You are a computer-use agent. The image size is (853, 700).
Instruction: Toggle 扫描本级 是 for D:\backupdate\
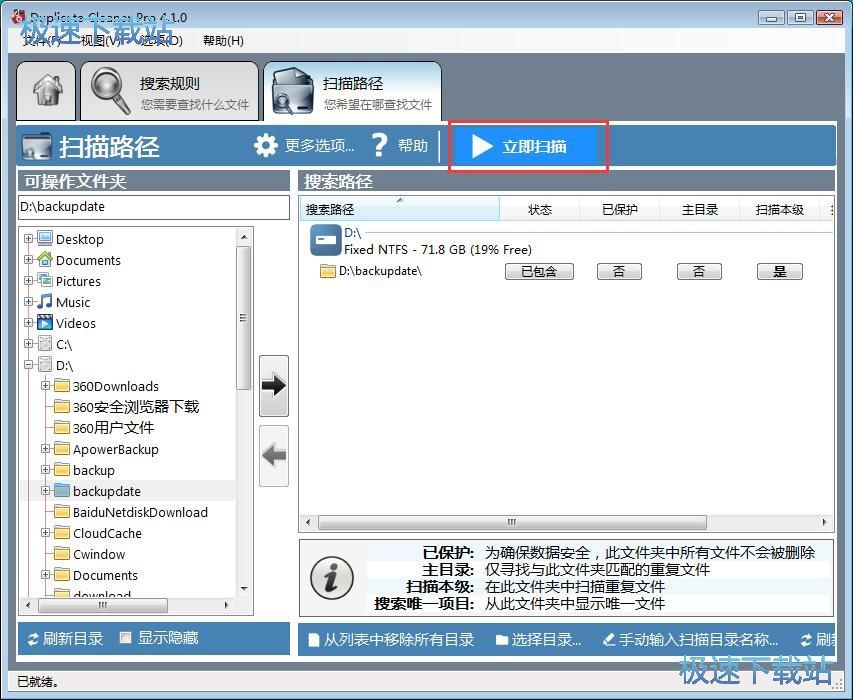point(780,271)
